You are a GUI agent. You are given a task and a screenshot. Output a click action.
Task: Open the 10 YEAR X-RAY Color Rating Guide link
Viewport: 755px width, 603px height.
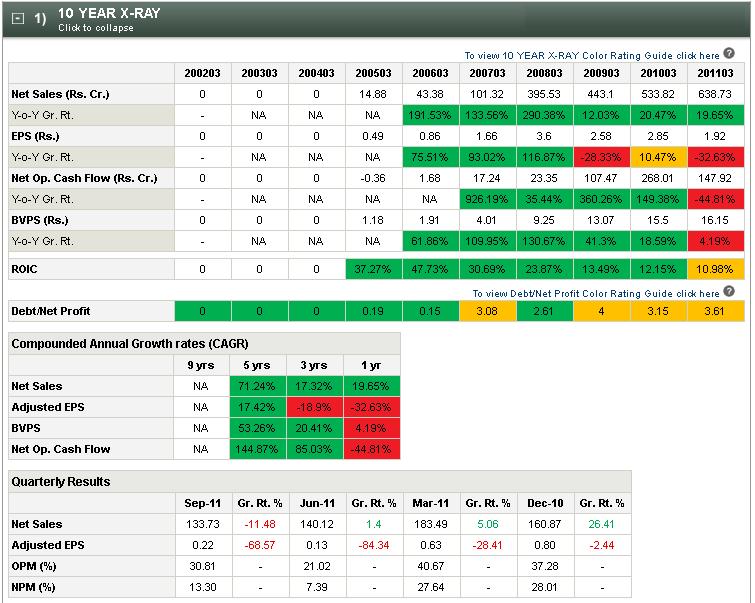click(x=591, y=56)
